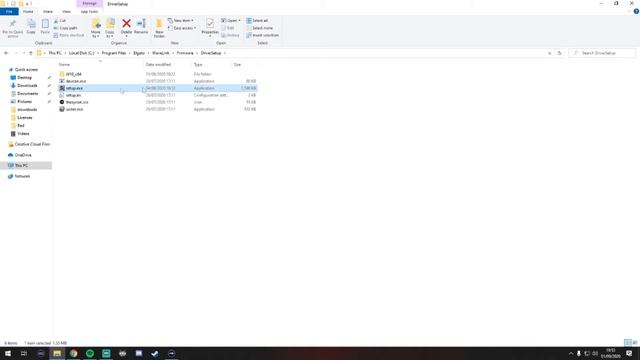Open the Easy access dropdown
Screen dimensions: 640x360
182,28
